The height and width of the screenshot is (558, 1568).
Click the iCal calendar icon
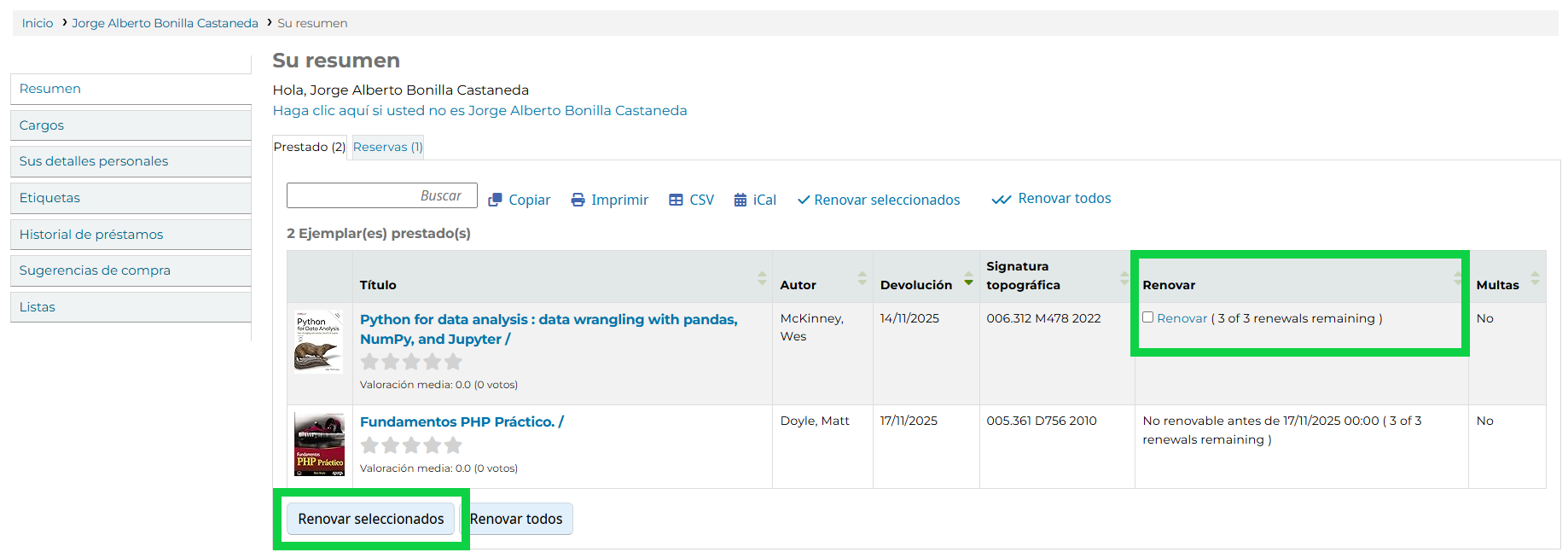coord(740,200)
